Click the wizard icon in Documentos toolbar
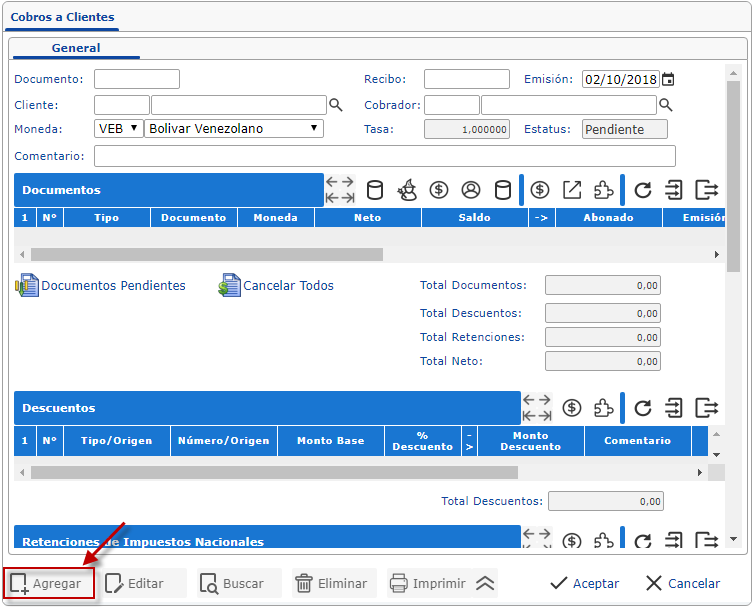This screenshot has height=607, width=752. point(407,190)
